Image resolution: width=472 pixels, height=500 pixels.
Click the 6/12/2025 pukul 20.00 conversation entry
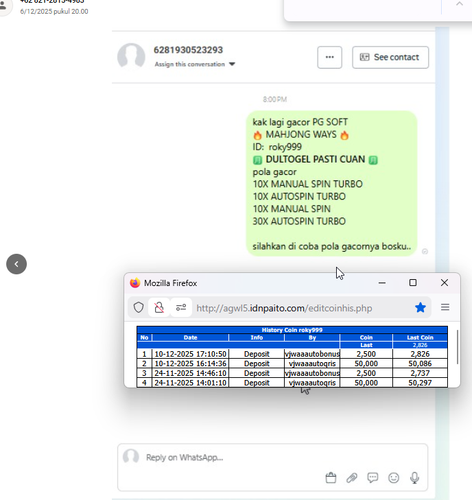click(x=54, y=11)
